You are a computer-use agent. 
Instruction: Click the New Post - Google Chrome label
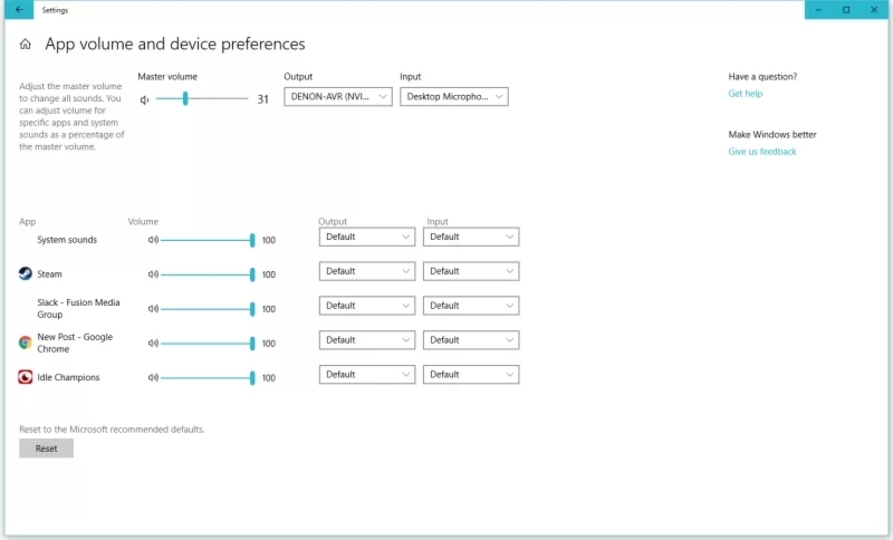pyautogui.click(x=75, y=343)
